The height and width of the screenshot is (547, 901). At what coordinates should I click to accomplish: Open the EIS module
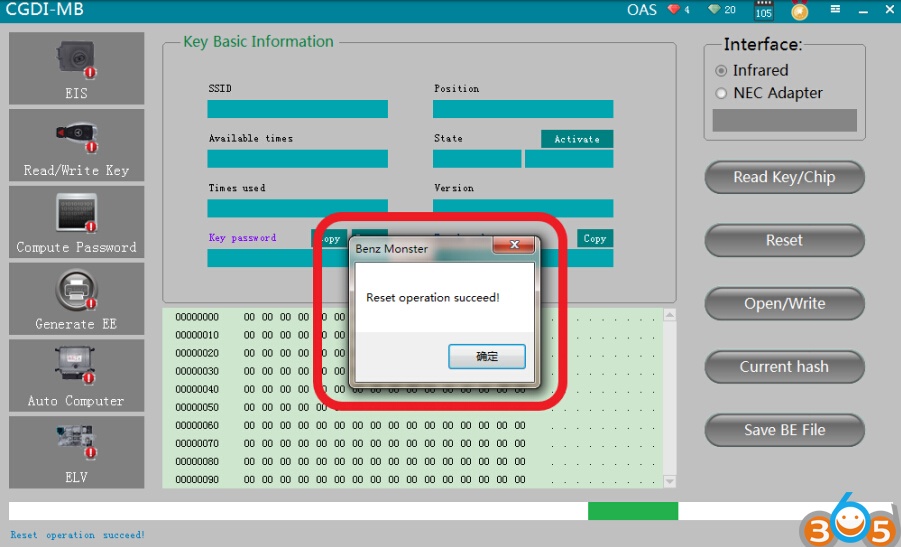click(x=76, y=68)
